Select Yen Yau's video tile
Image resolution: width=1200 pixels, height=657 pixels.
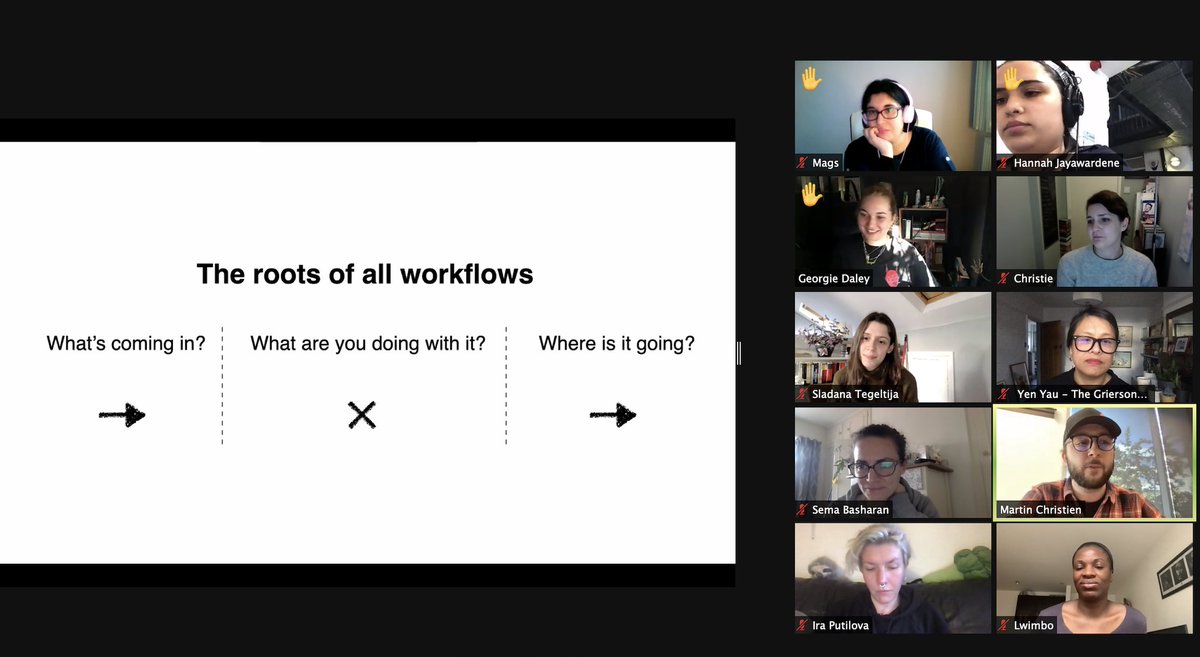(1094, 347)
